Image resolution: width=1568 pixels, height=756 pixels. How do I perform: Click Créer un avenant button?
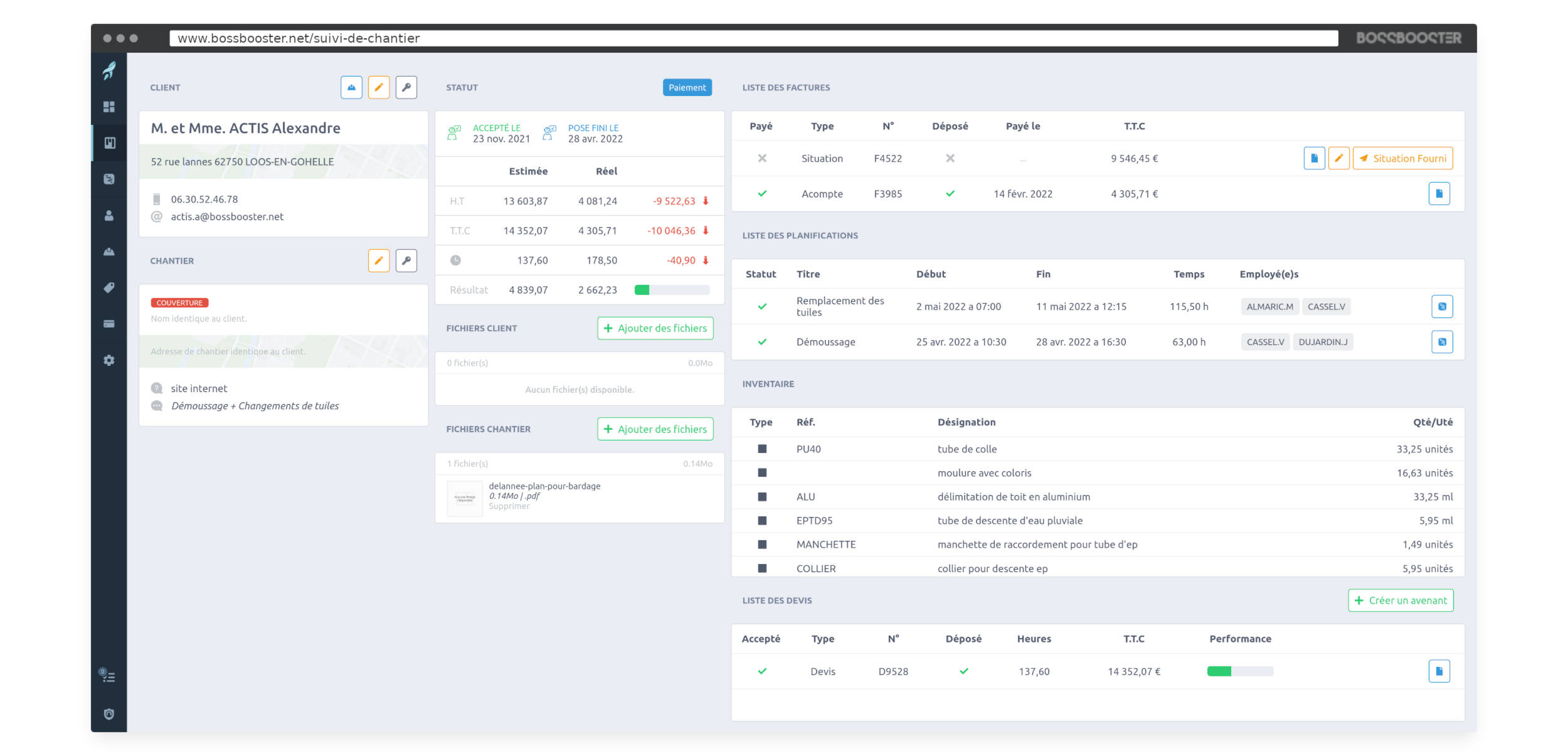[1401, 600]
